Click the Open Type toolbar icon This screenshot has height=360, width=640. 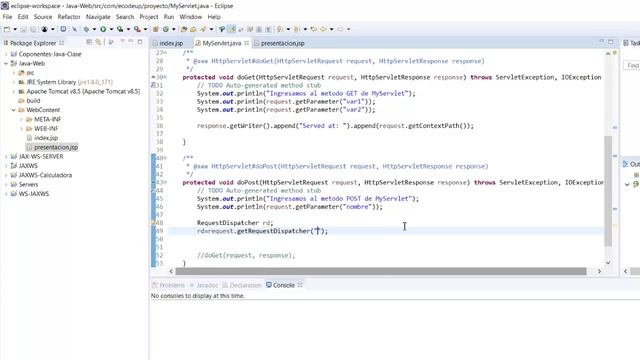pos(184,29)
